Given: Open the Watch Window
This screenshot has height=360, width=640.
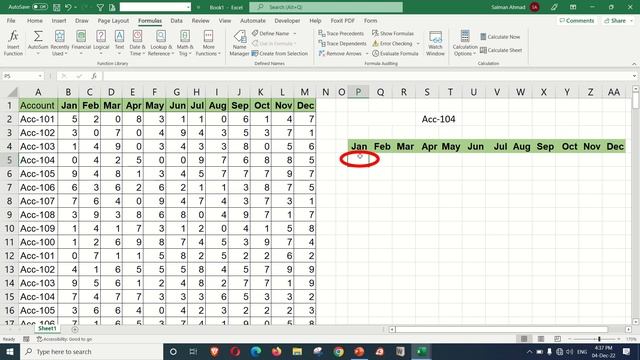Looking at the screenshot, I should tap(435, 43).
